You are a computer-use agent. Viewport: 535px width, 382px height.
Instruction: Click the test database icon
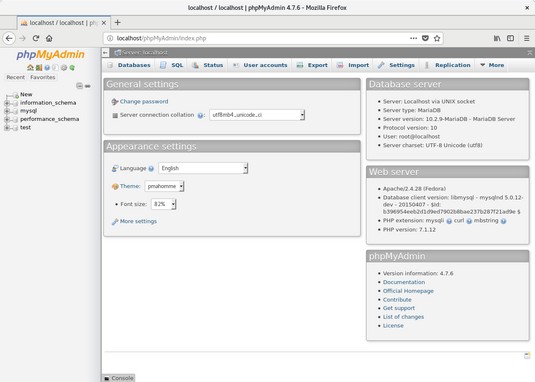[x=15, y=128]
